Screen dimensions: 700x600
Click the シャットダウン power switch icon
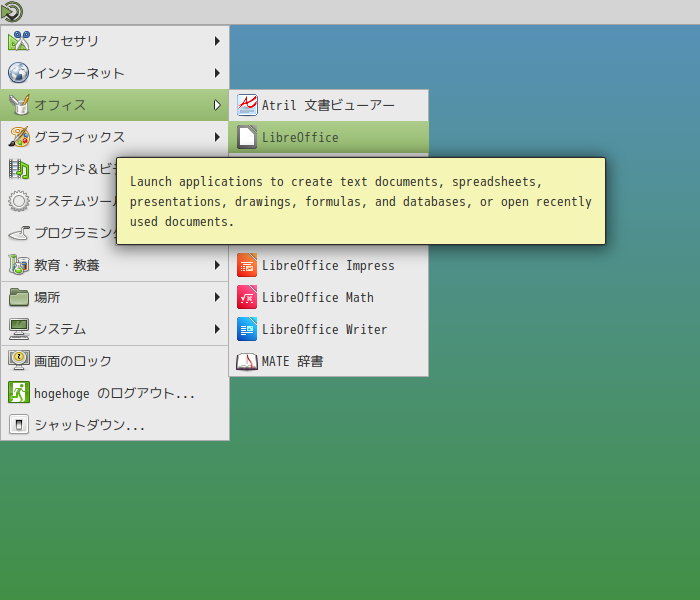click(19, 425)
